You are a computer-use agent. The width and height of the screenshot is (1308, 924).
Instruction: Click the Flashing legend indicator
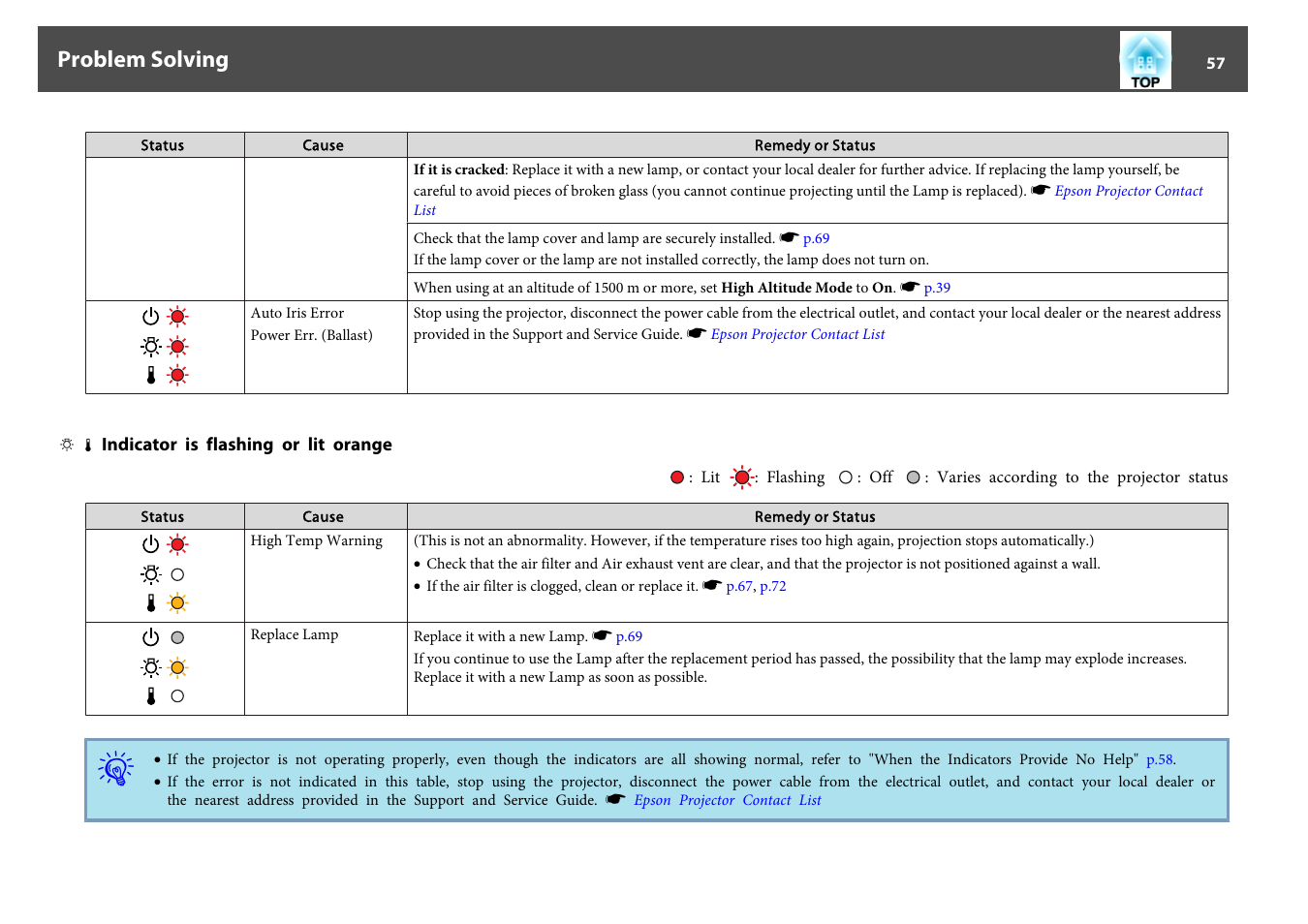click(742, 477)
